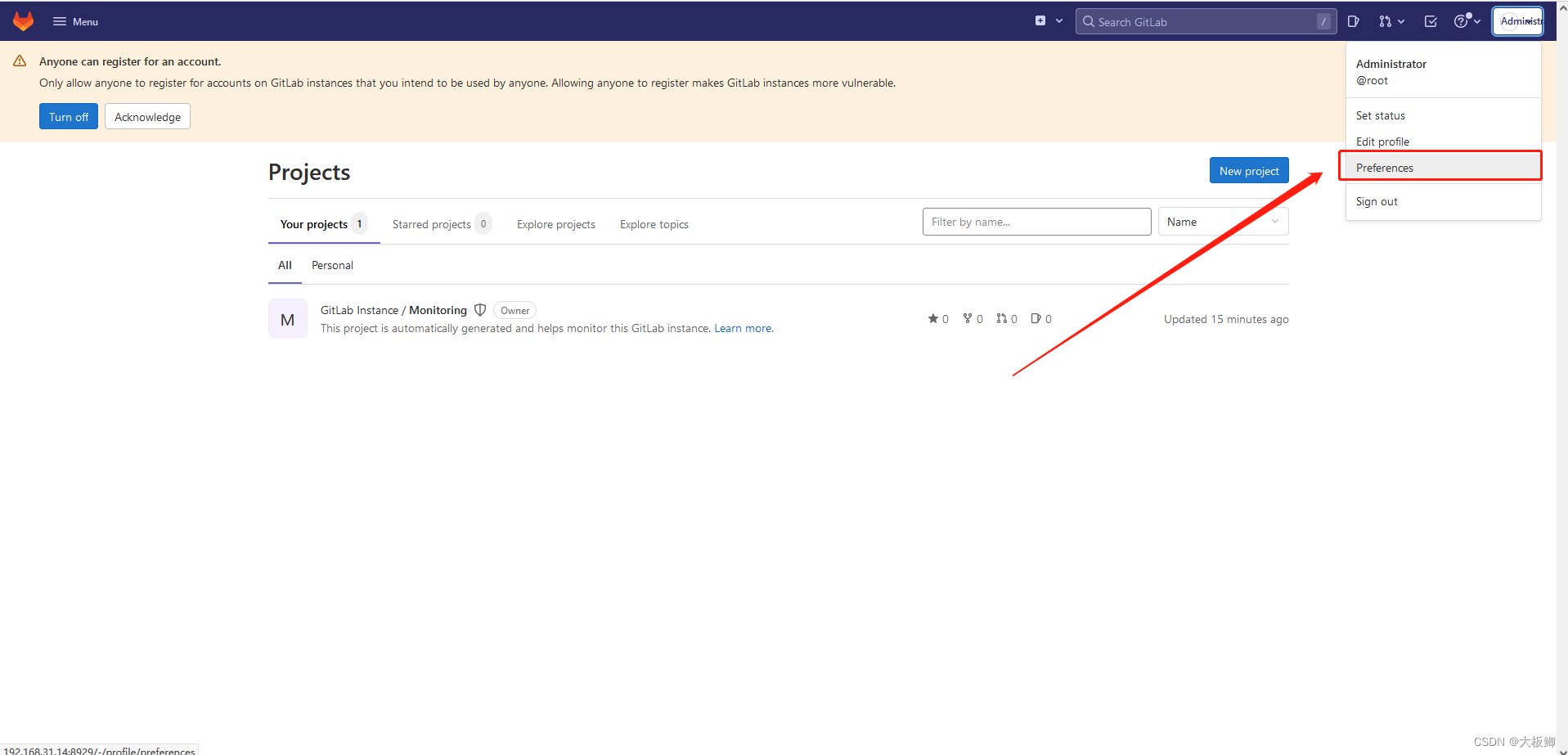This screenshot has width=1568, height=755.
Task: Click the Owner badge
Action: coord(514,310)
